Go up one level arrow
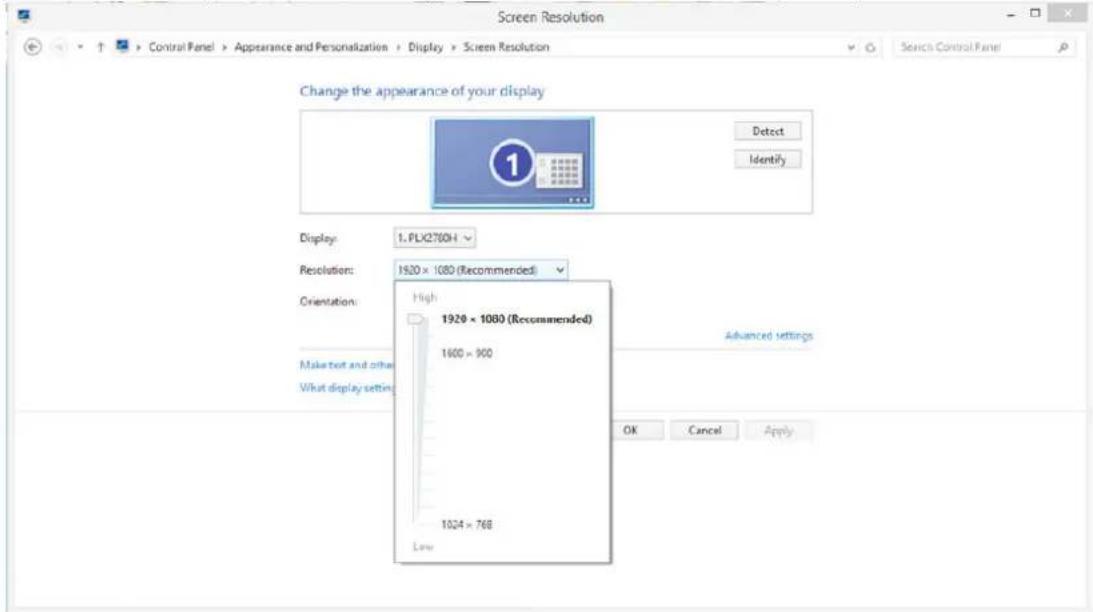Viewport: 1093px width, 612px height. pyautogui.click(x=100, y=47)
